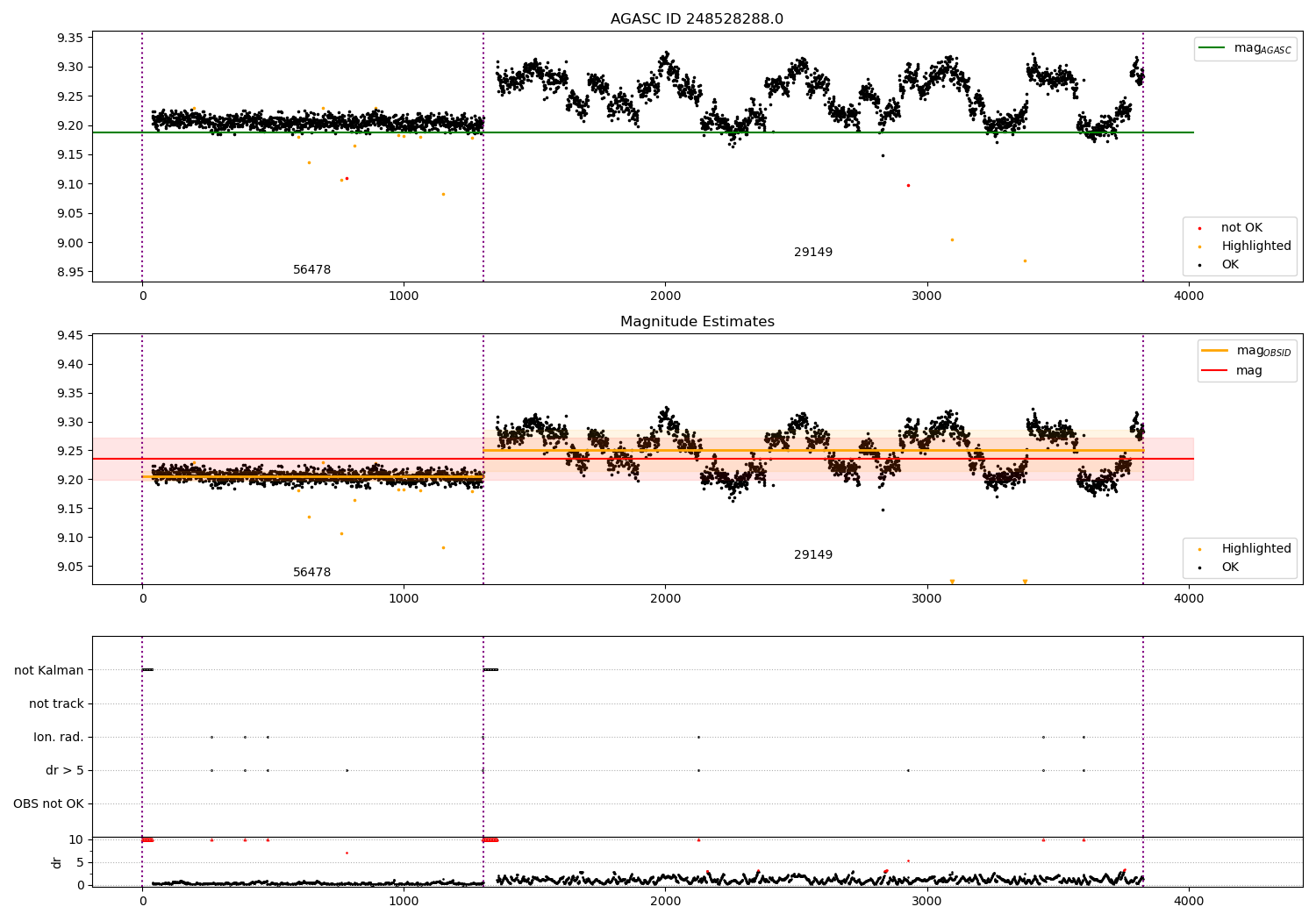Click x-axis tick 2000 under the dr plot
The width and height of the screenshot is (1316, 921).
(665, 901)
